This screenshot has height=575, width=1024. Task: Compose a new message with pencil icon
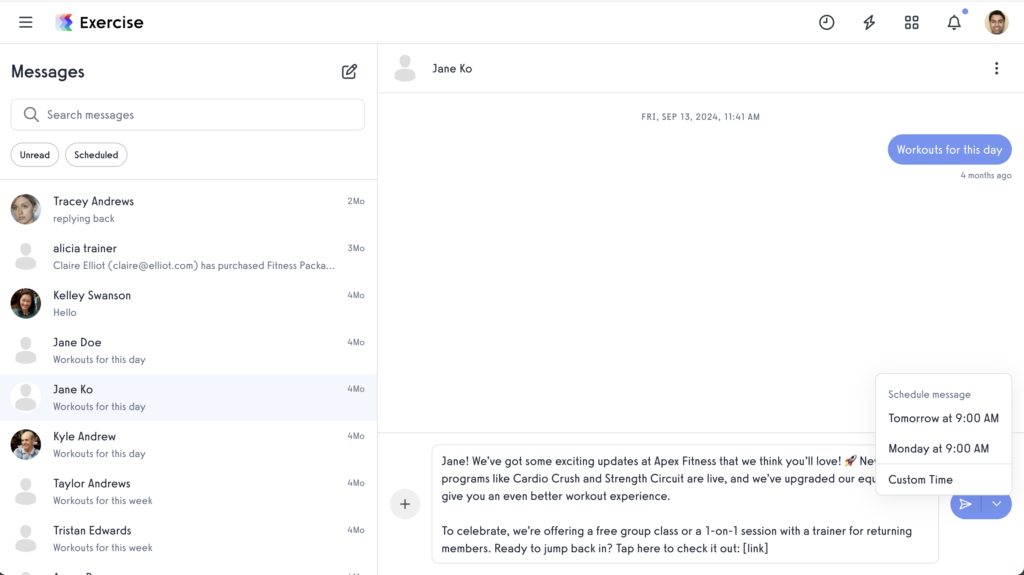point(349,71)
